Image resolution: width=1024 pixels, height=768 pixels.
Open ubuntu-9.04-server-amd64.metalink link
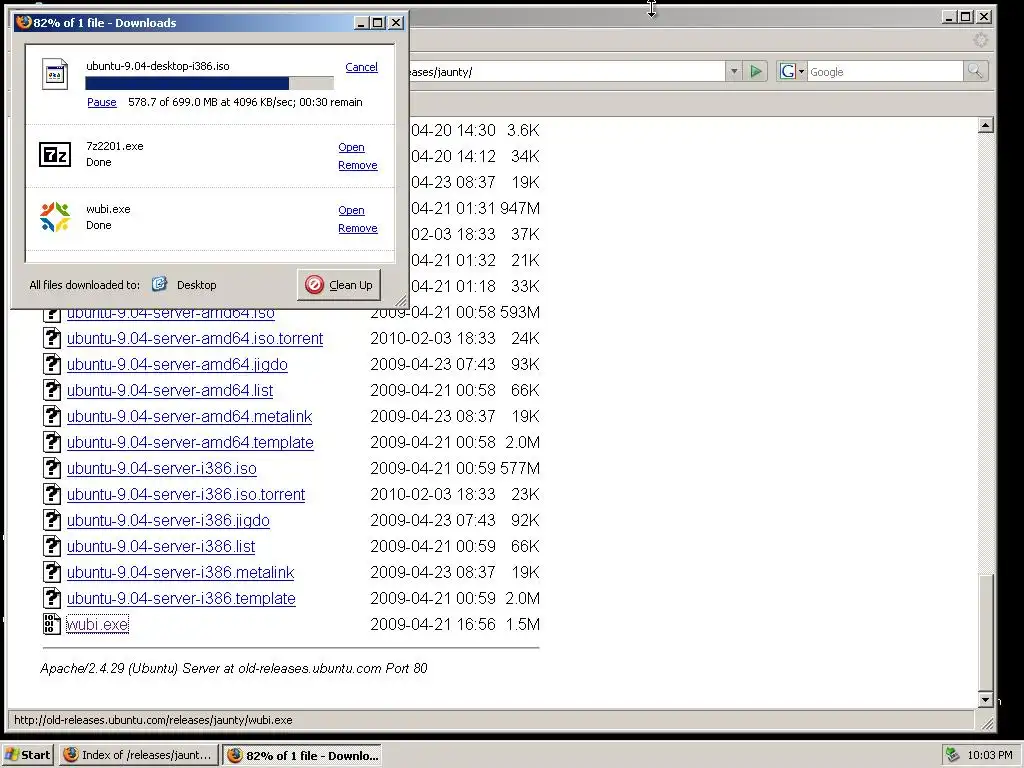pyautogui.click(x=189, y=417)
